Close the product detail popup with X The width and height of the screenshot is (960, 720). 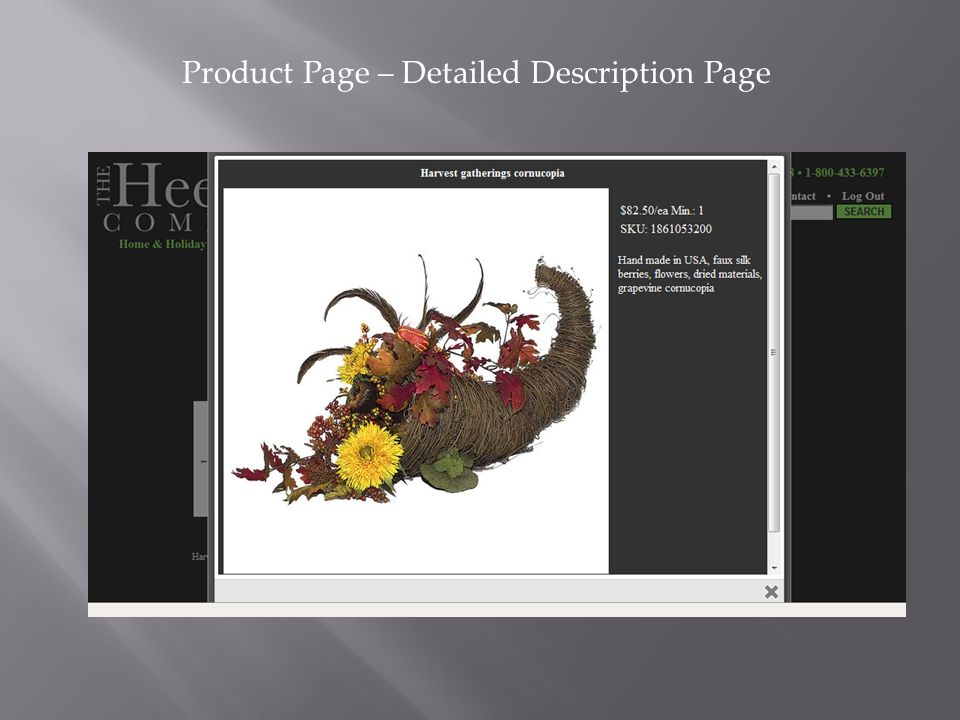pyautogui.click(x=771, y=591)
